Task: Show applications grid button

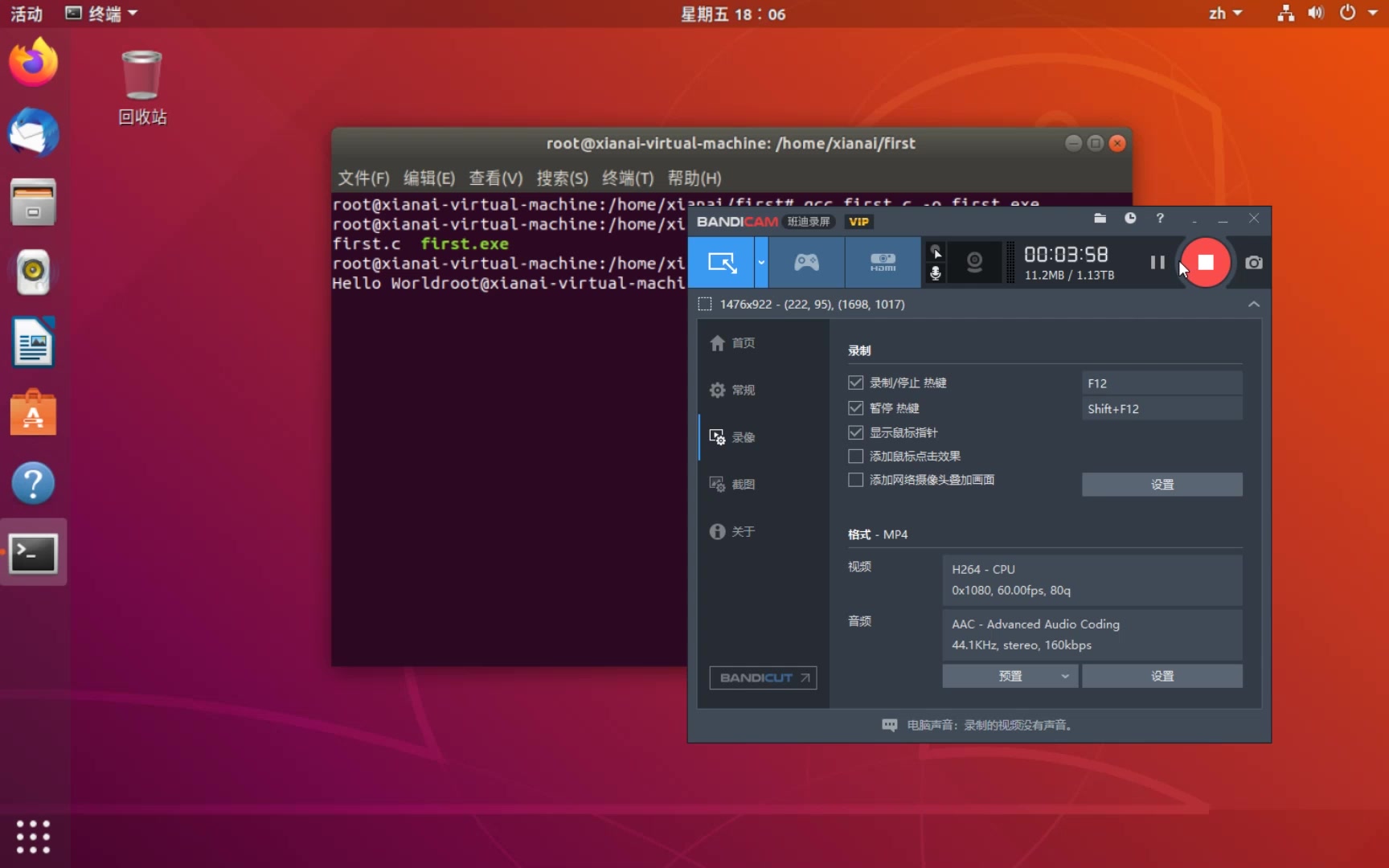Action: point(33,837)
